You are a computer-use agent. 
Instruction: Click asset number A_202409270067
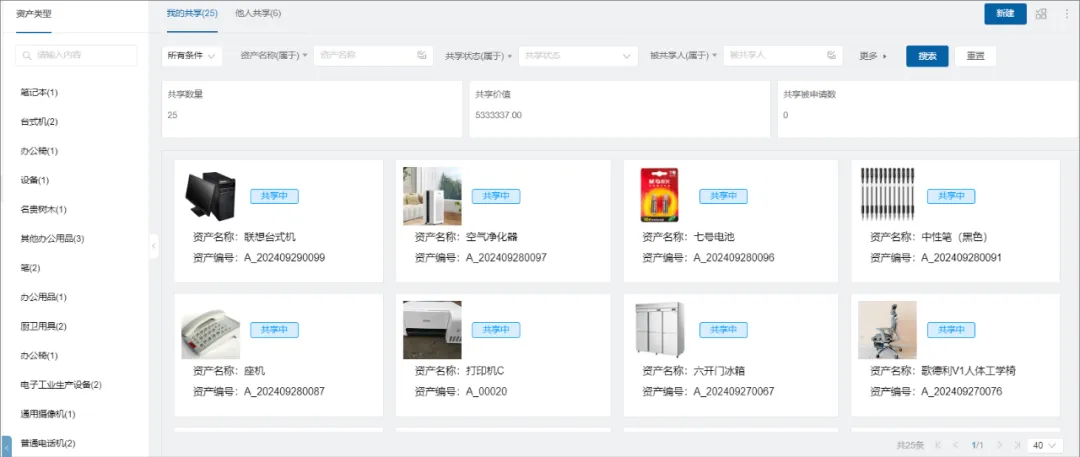point(734,392)
